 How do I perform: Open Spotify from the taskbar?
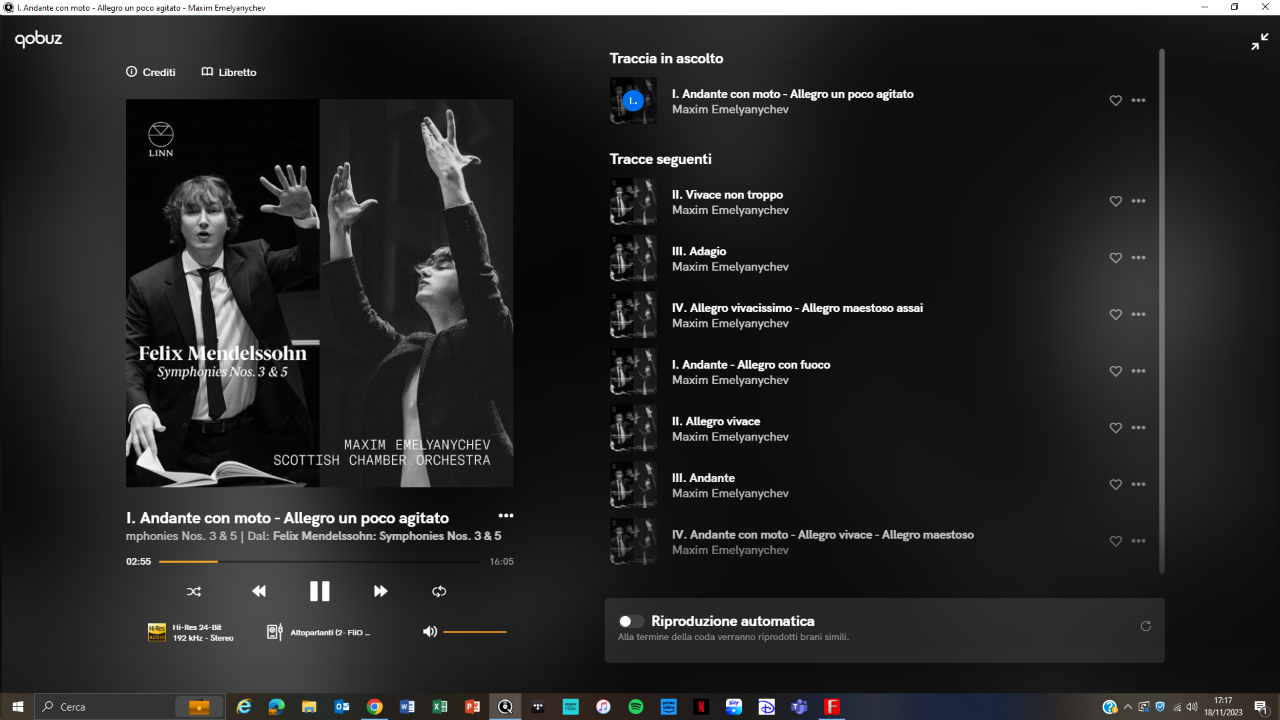pos(635,707)
